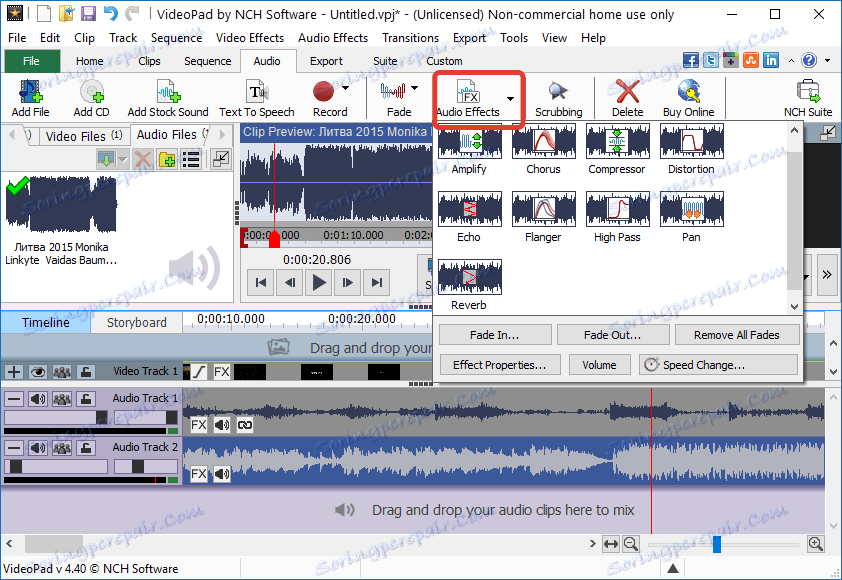Open the Help question mark icon
The width and height of the screenshot is (842, 580).
tap(809, 60)
